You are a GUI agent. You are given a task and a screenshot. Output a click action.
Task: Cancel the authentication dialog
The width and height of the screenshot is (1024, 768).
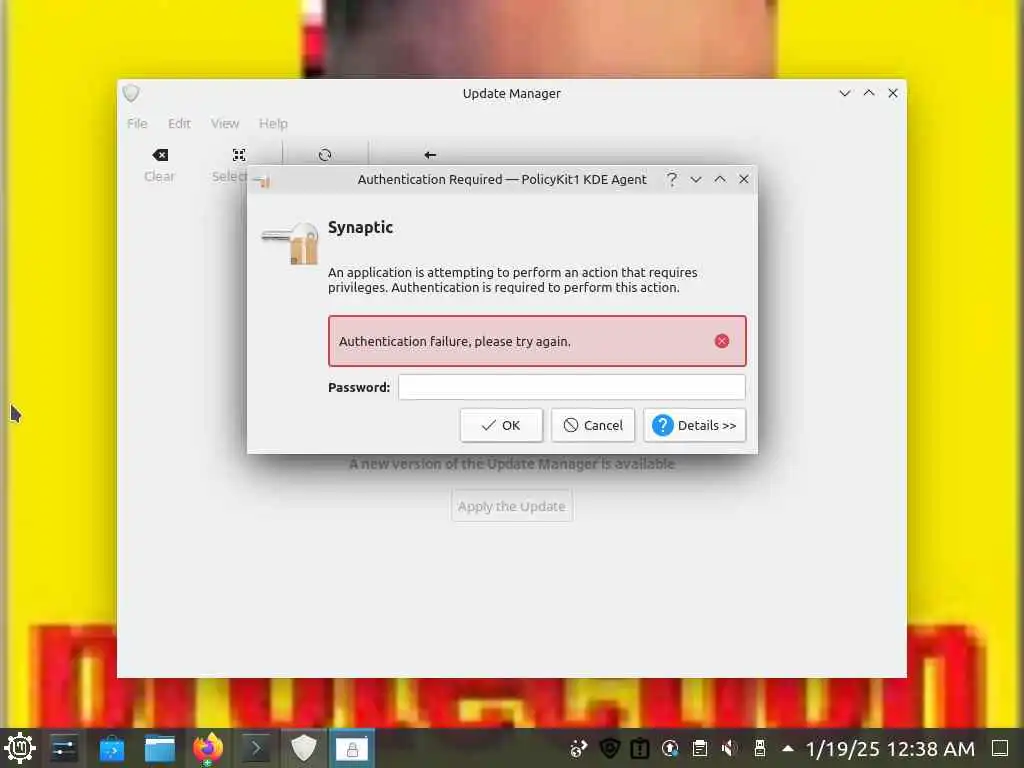(x=593, y=425)
